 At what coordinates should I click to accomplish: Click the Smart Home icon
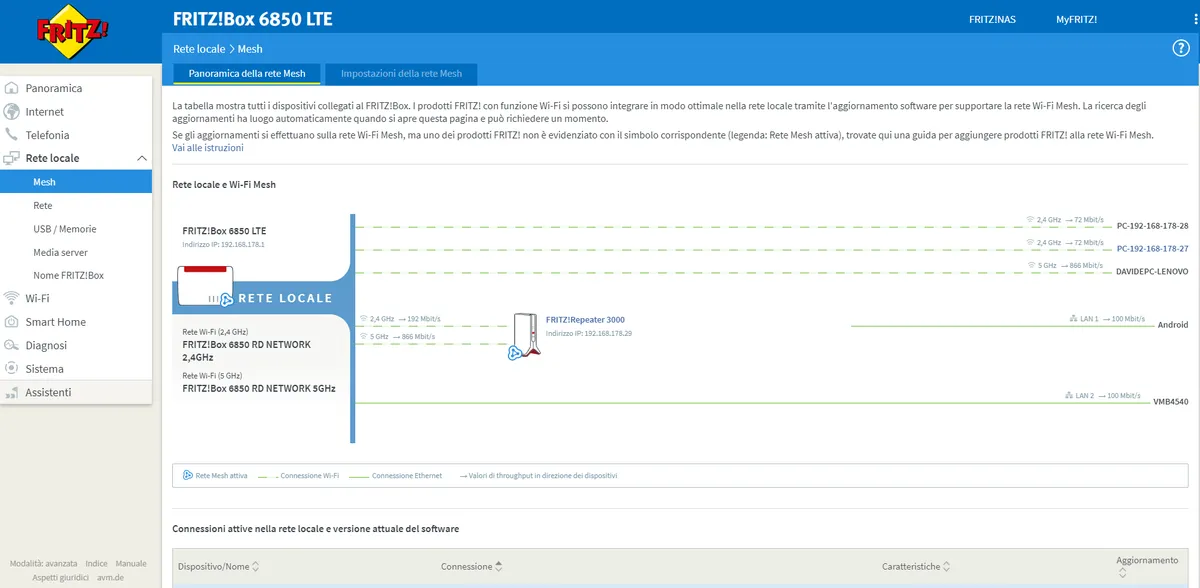point(12,322)
